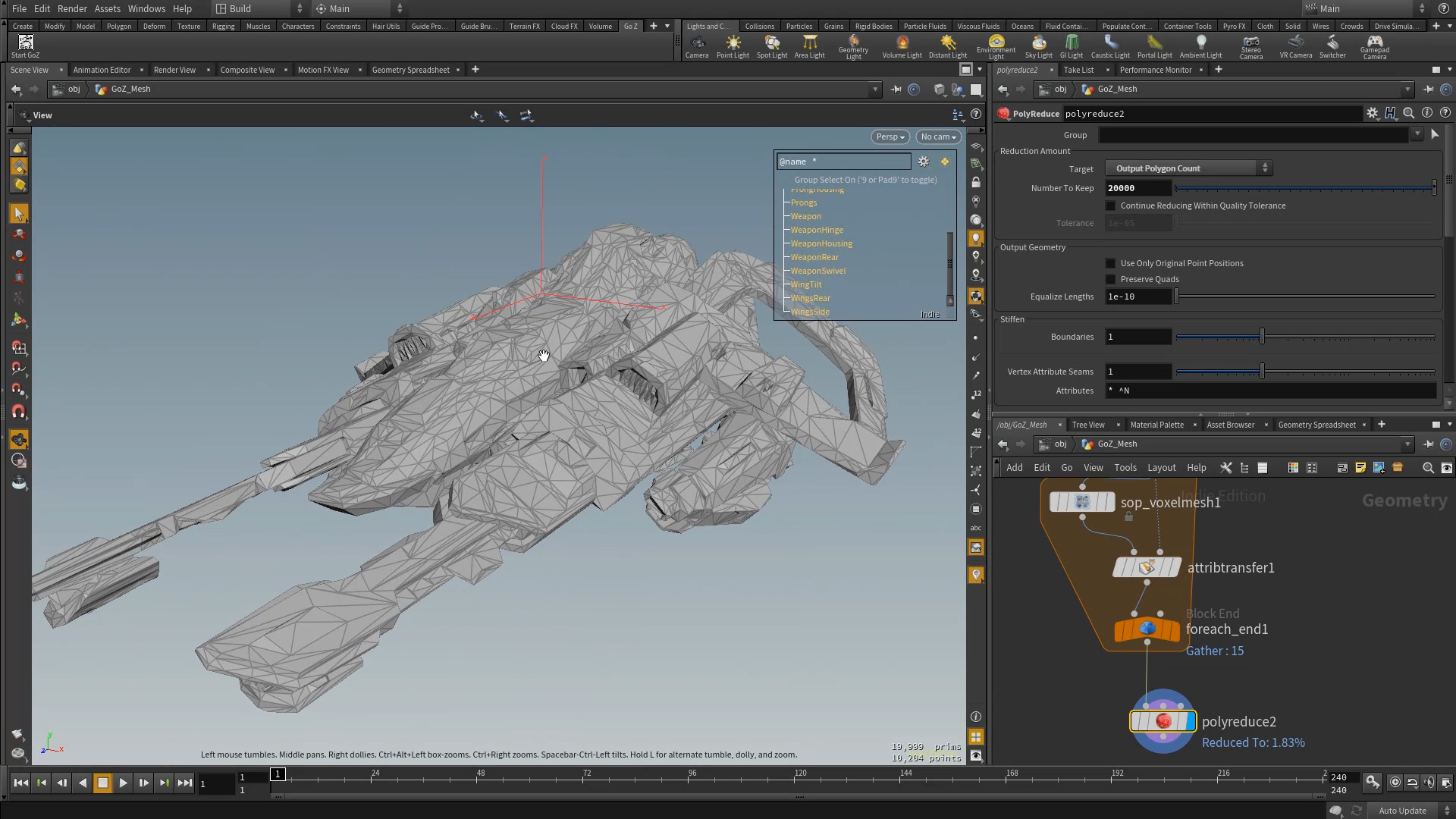The image size is (1456, 819).
Task: Create a Spot Light from the shelf
Action: pos(772,45)
